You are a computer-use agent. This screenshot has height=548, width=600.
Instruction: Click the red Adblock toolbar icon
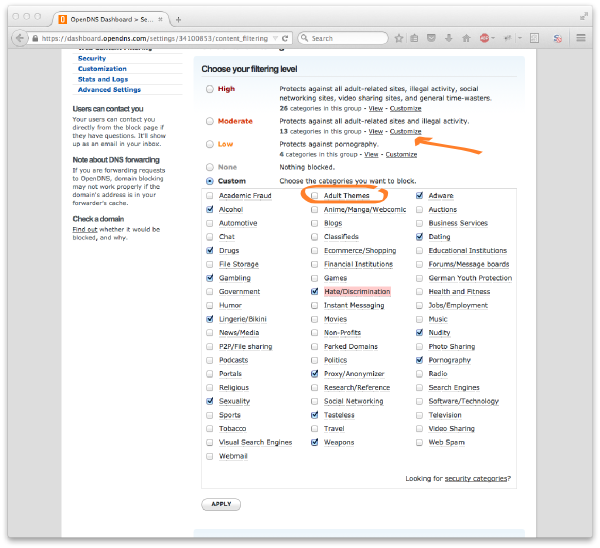pos(484,38)
